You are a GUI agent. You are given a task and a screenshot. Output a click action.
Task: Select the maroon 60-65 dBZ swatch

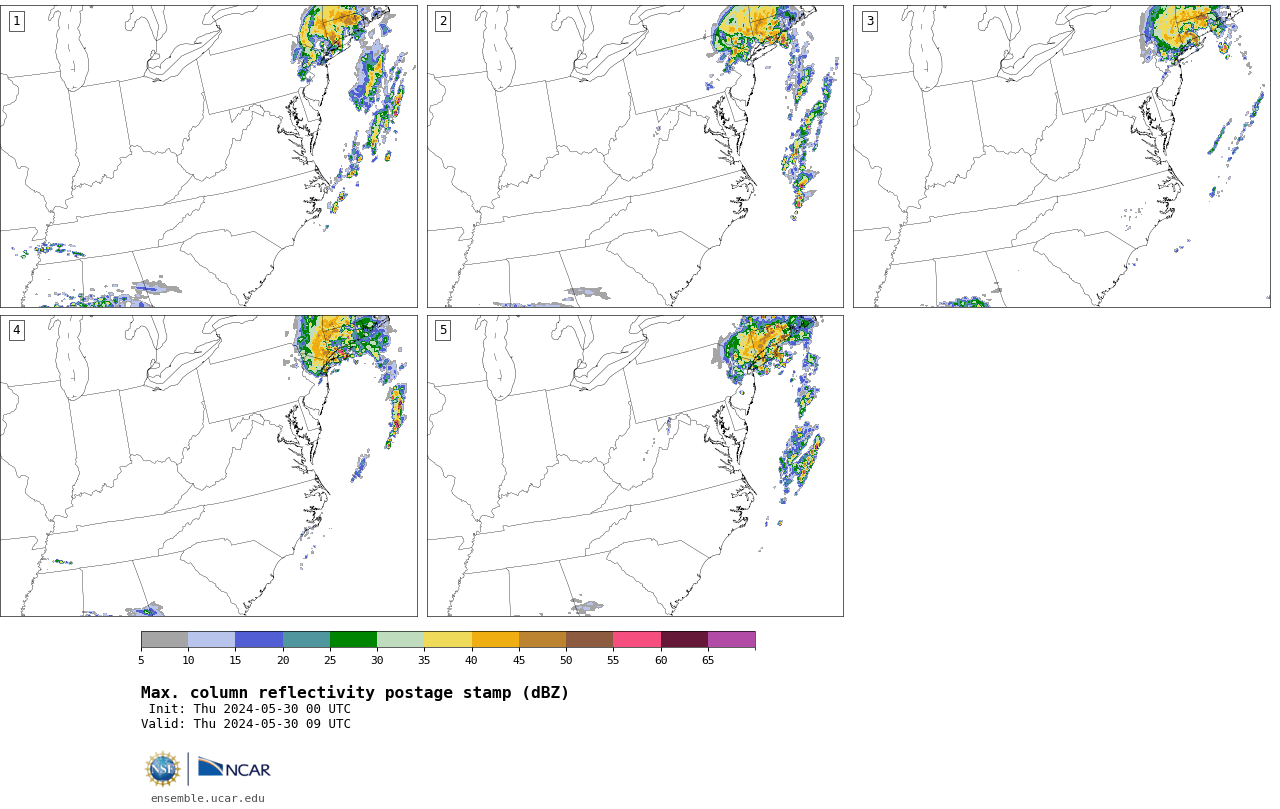point(684,640)
